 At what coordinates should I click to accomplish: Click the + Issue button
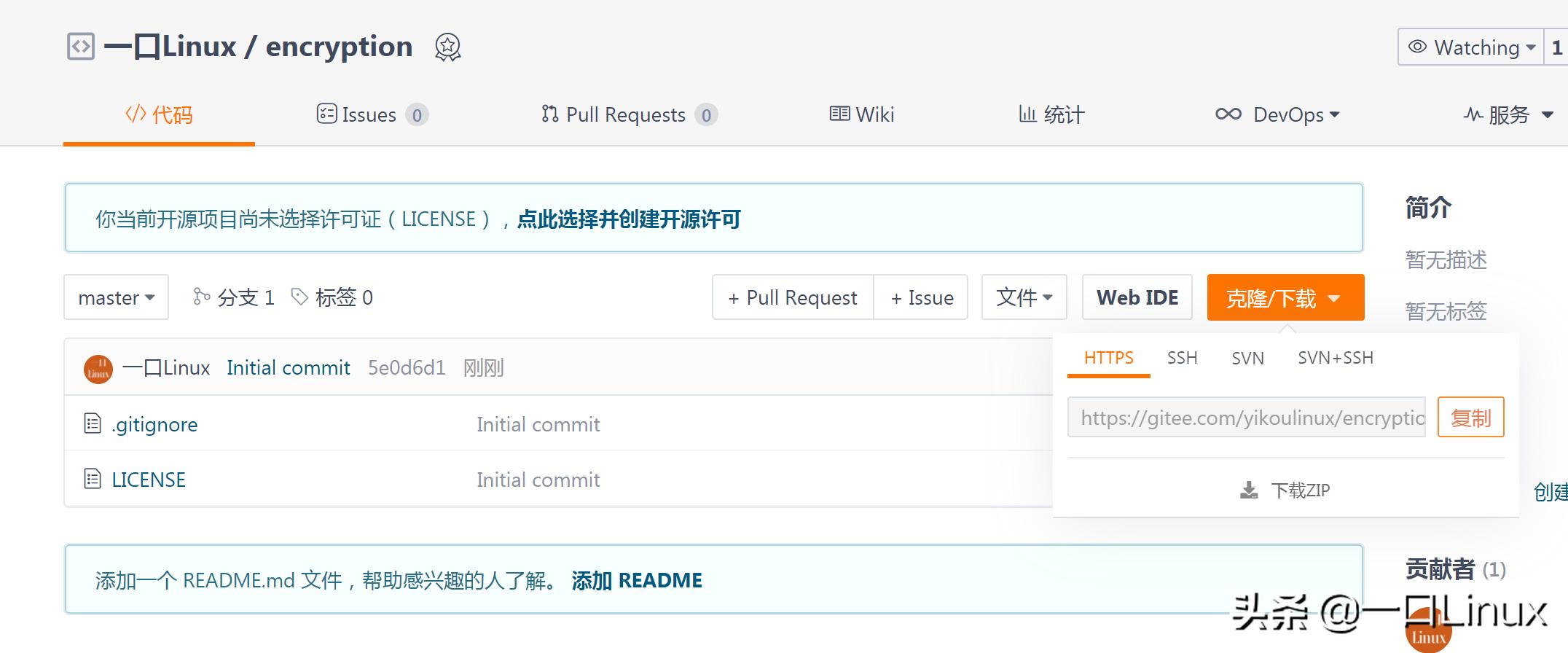pyautogui.click(x=922, y=297)
